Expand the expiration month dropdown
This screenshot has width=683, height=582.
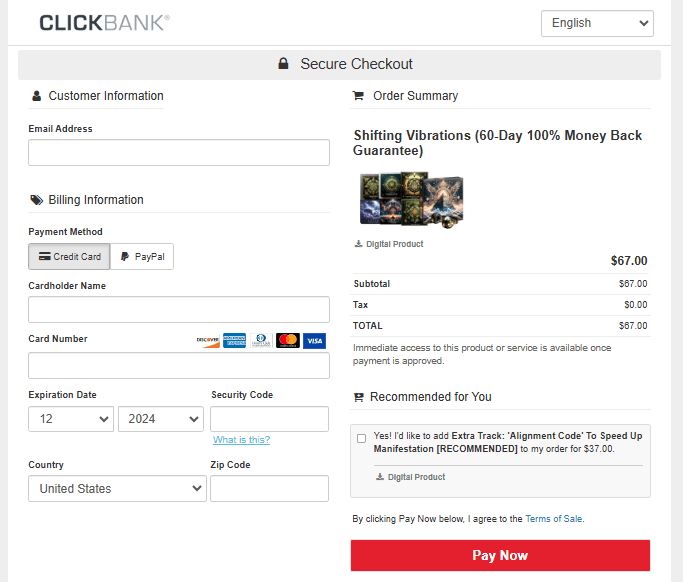(x=71, y=419)
